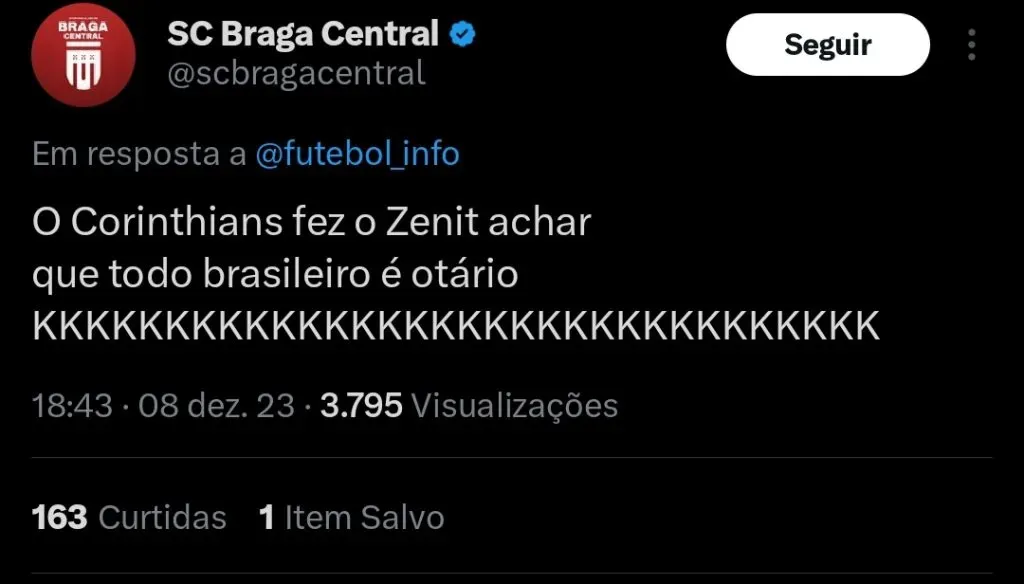Image resolution: width=1024 pixels, height=584 pixels.
Task: Click the KKKKKK laughter line
Action: coord(456,326)
